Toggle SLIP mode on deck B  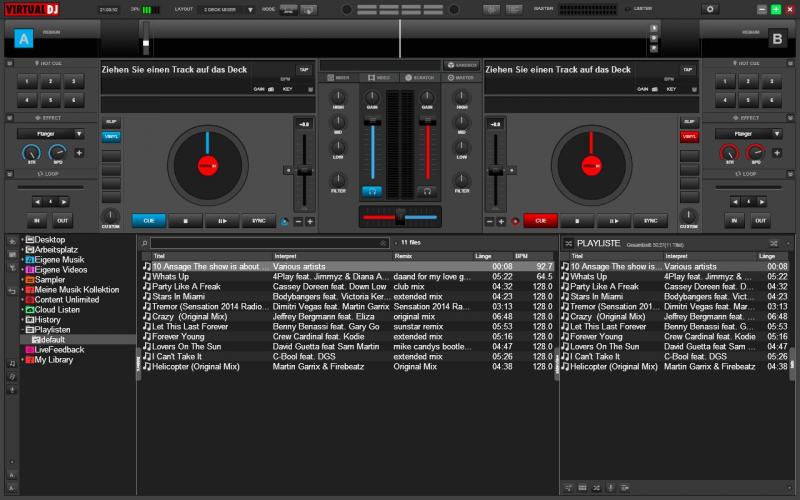click(x=689, y=121)
